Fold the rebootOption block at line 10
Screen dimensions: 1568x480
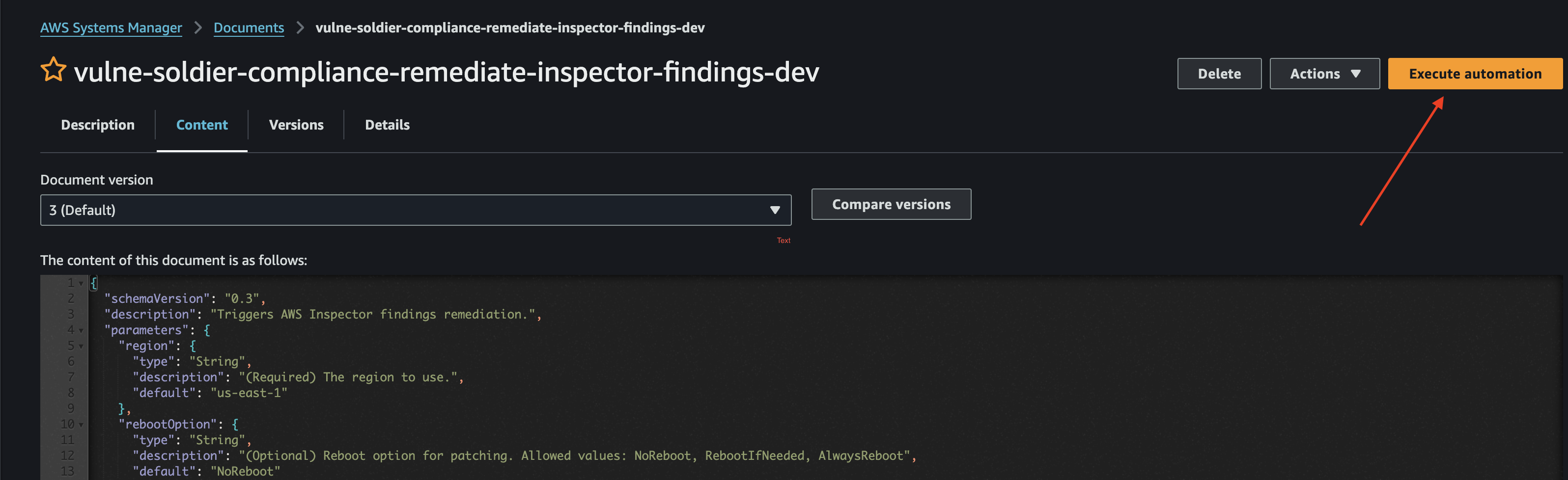pos(81,425)
